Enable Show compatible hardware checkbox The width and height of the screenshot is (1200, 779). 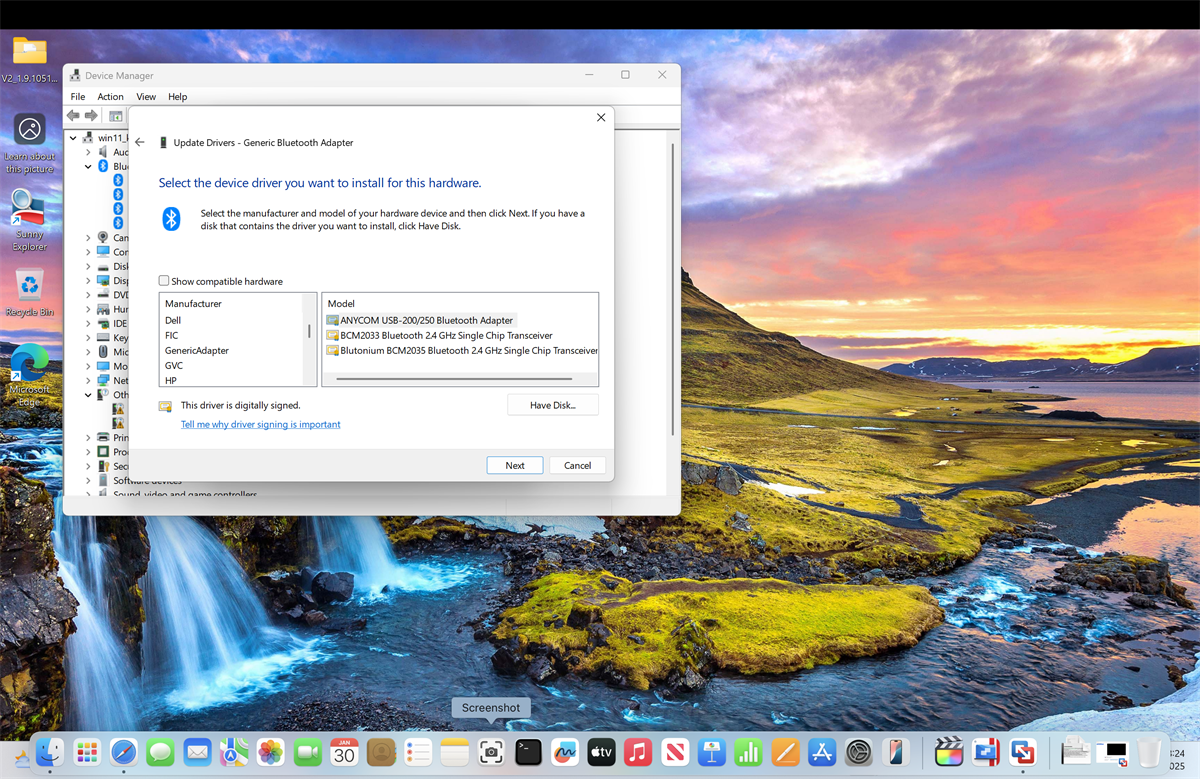pos(164,281)
